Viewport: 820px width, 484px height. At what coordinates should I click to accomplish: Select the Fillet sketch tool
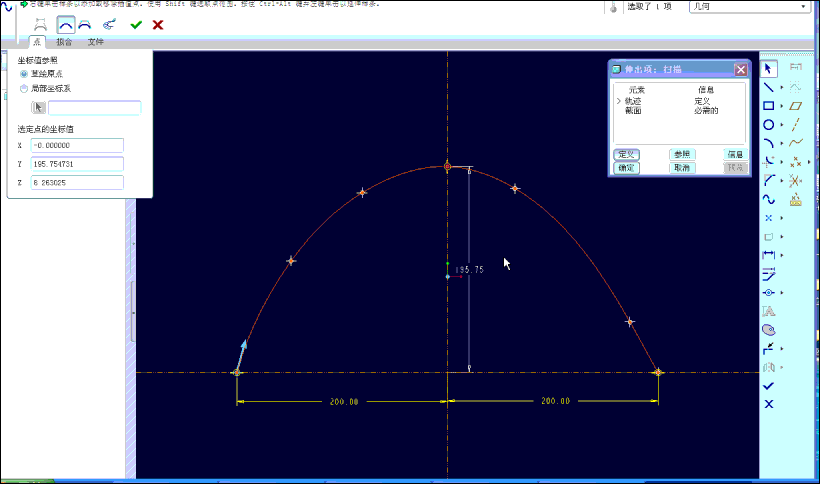coord(768,162)
